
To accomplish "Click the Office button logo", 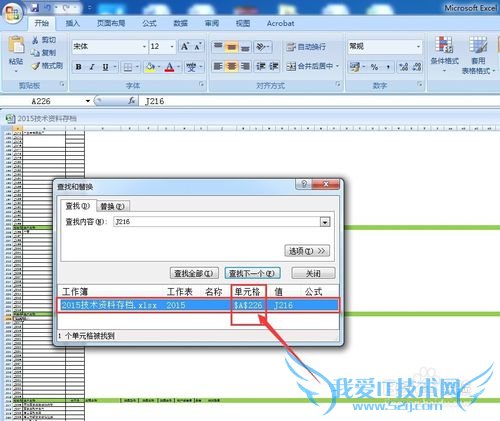I will pos(12,14).
